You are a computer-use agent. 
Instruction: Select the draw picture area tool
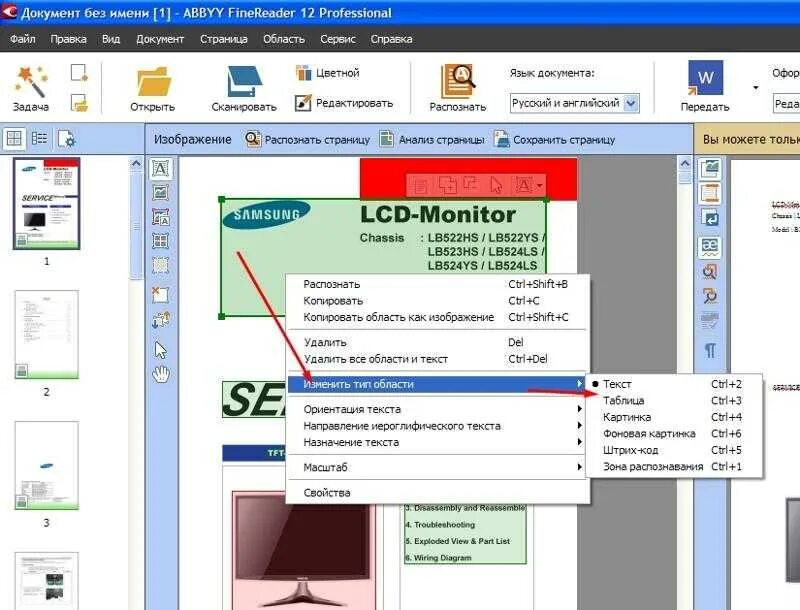pos(161,193)
